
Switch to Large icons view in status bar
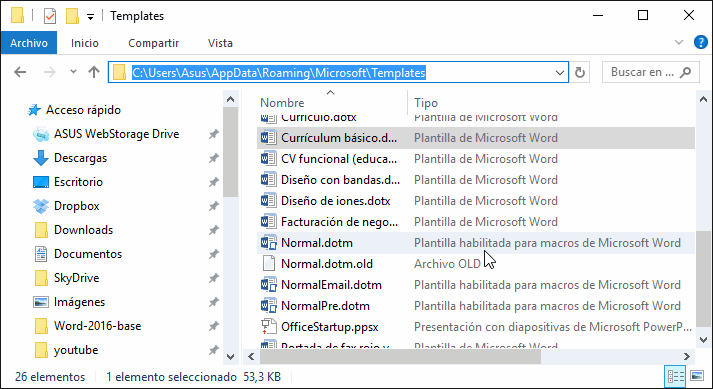(x=697, y=376)
